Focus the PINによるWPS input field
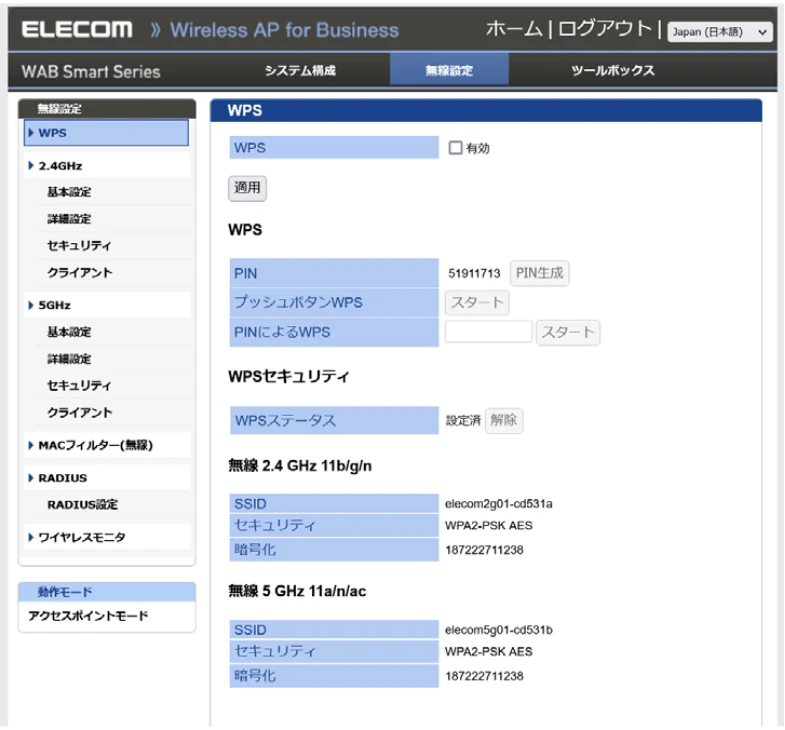The width and height of the screenshot is (785, 730). click(x=488, y=331)
